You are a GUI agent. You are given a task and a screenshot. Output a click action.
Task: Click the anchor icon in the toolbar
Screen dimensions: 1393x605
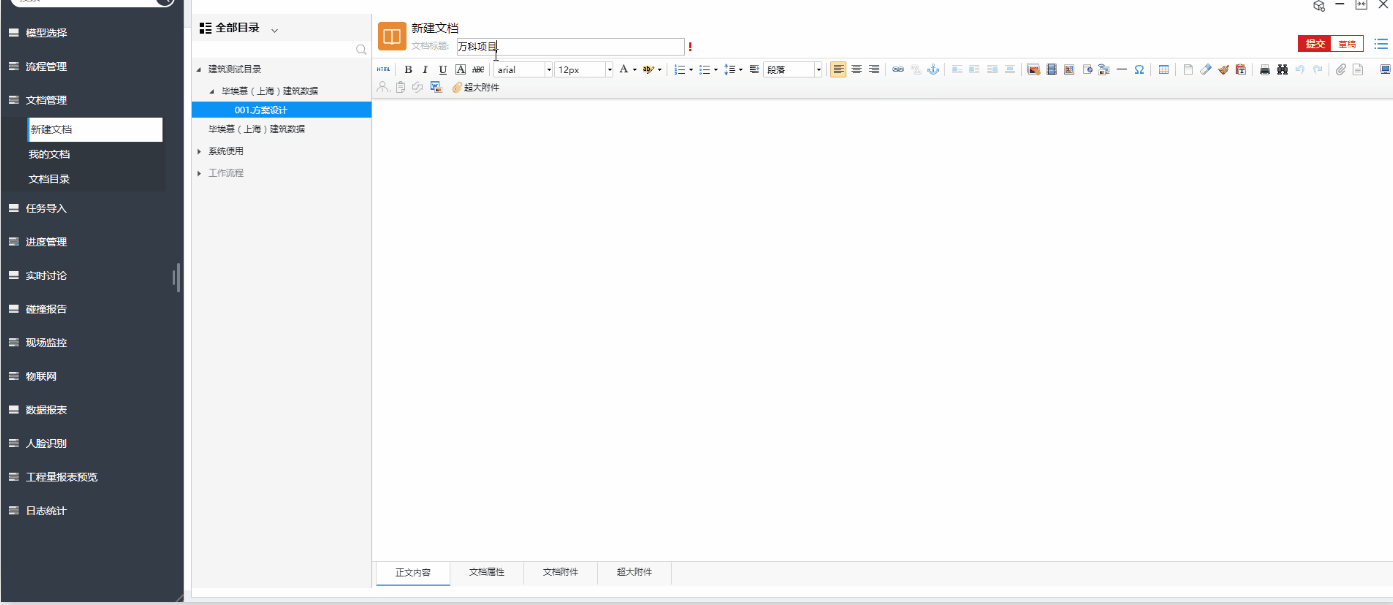933,70
